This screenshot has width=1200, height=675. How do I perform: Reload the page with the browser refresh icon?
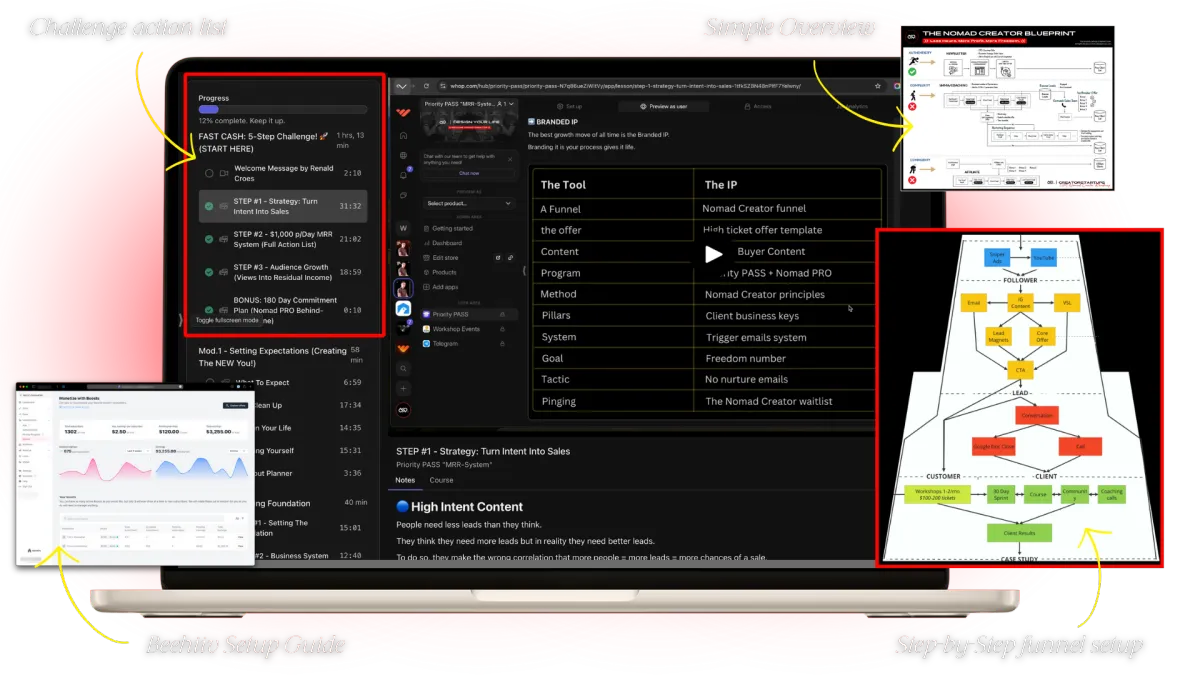coord(425,86)
